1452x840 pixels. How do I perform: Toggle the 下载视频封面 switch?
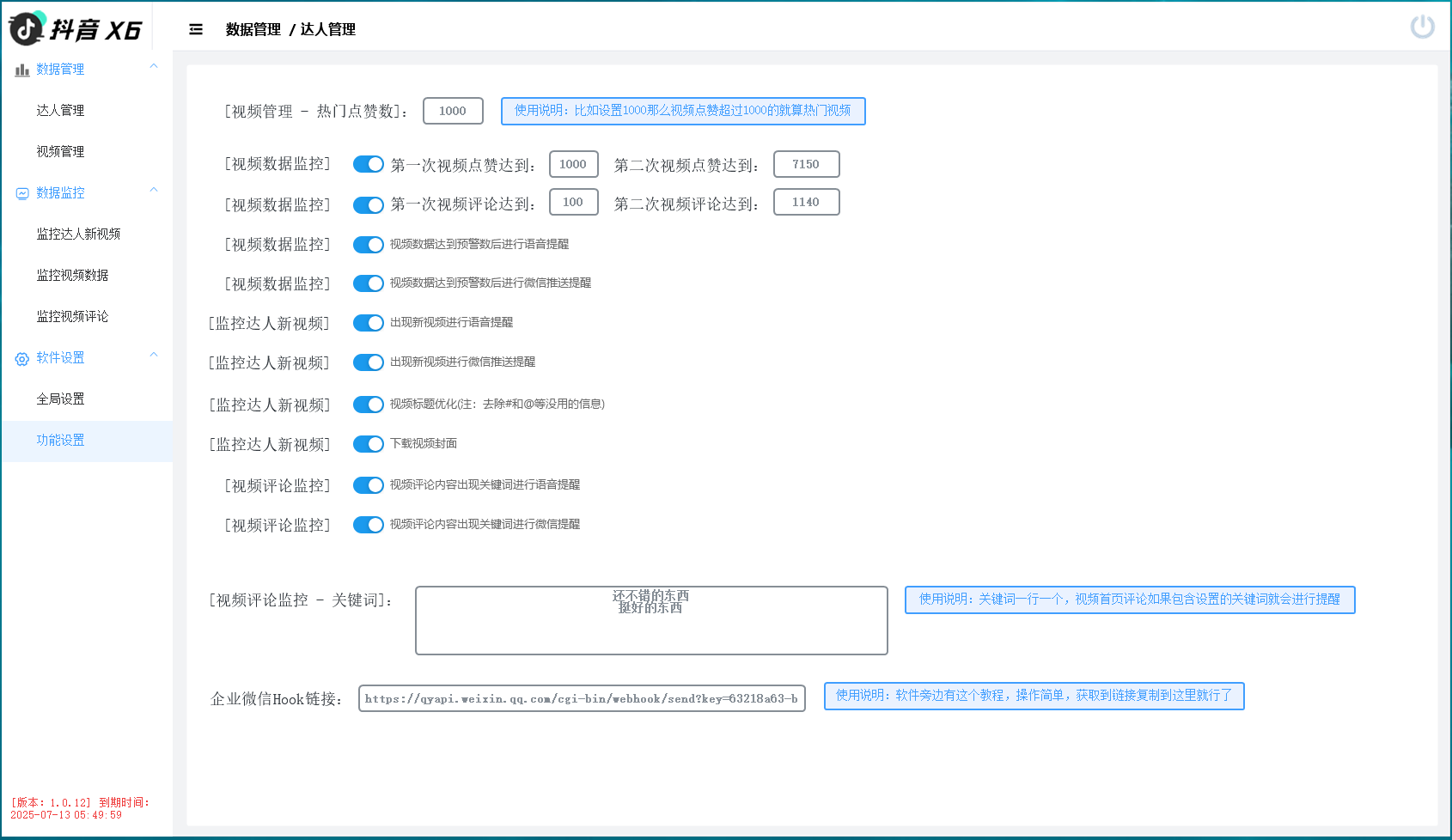click(x=369, y=443)
